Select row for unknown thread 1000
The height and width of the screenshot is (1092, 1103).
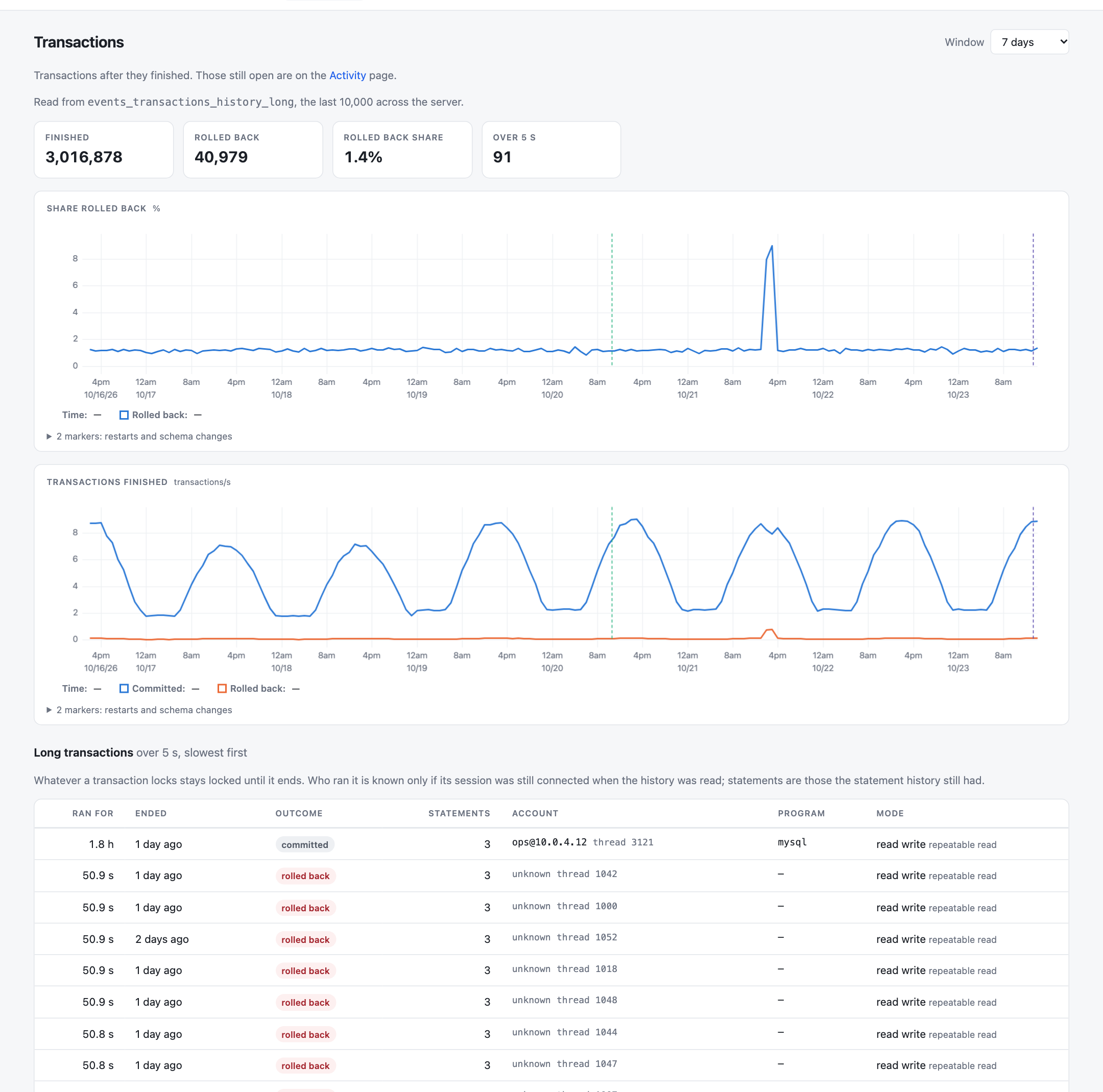(x=551, y=908)
